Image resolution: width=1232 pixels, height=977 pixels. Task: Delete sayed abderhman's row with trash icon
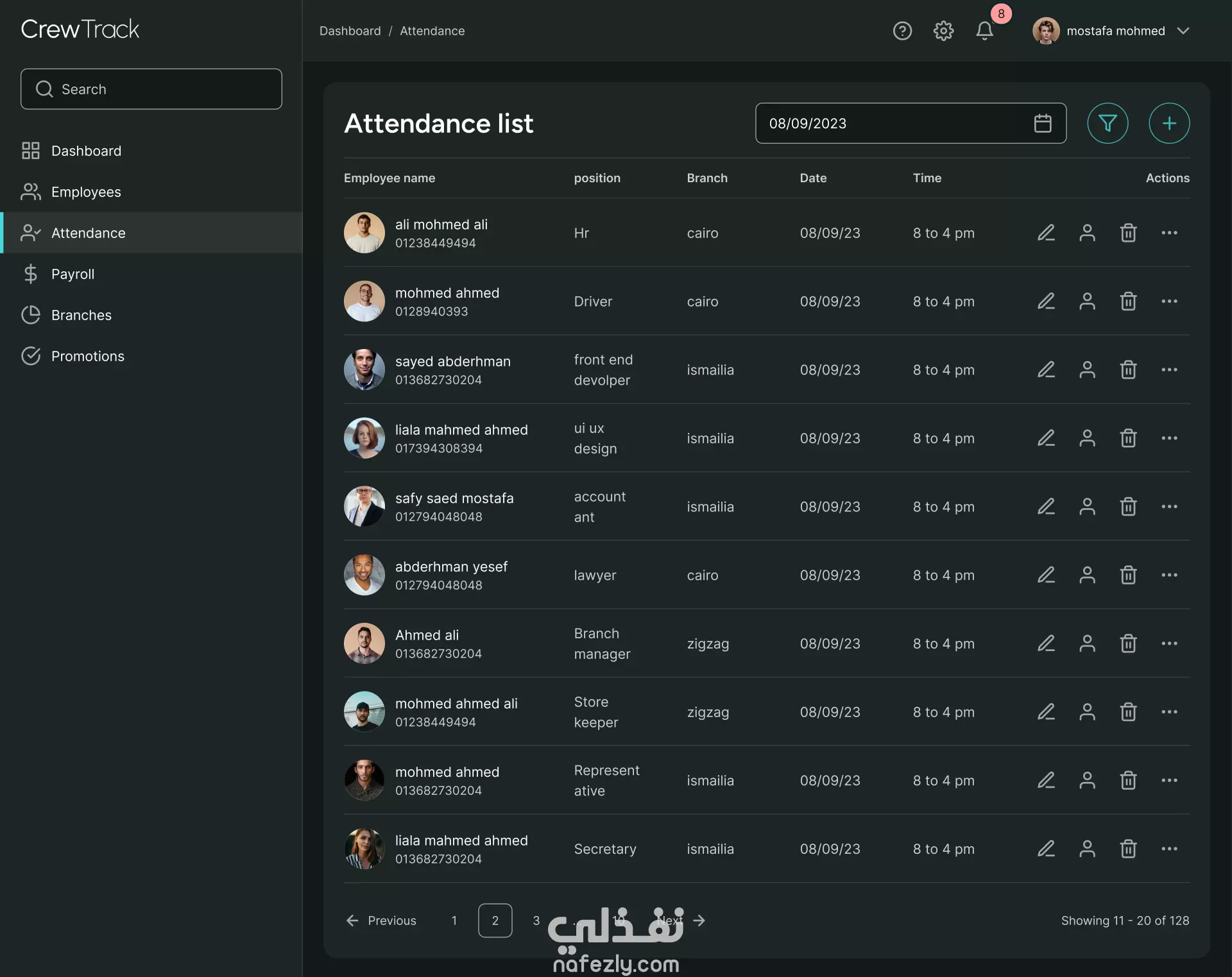click(x=1128, y=370)
